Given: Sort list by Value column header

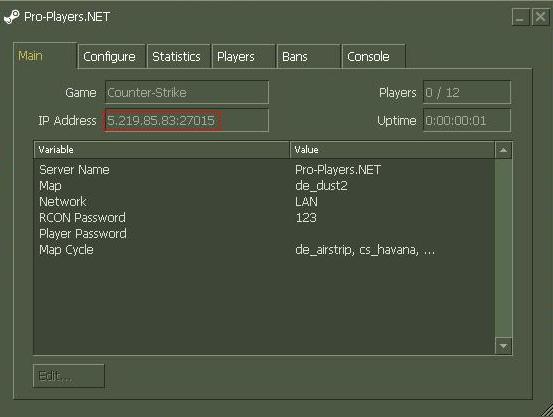Looking at the screenshot, I should (x=392, y=150).
